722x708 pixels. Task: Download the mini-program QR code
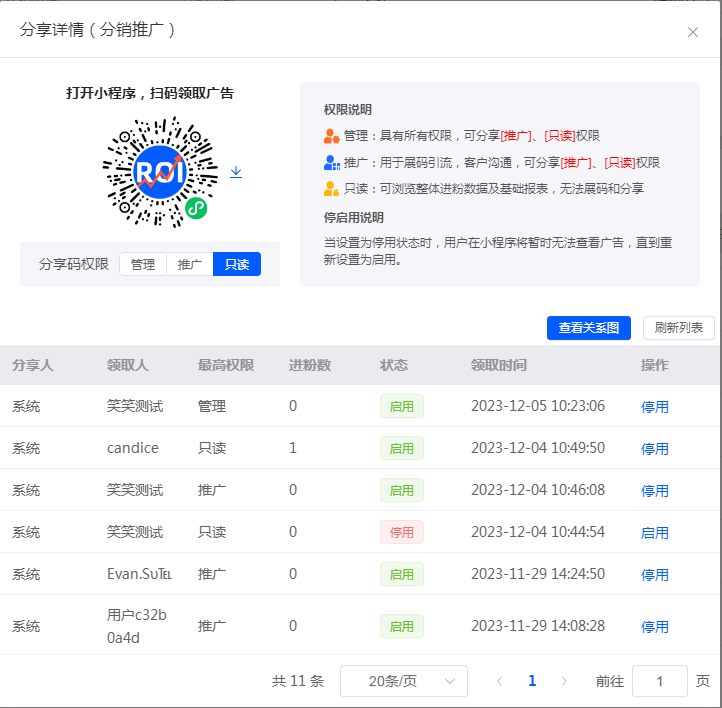[x=236, y=172]
